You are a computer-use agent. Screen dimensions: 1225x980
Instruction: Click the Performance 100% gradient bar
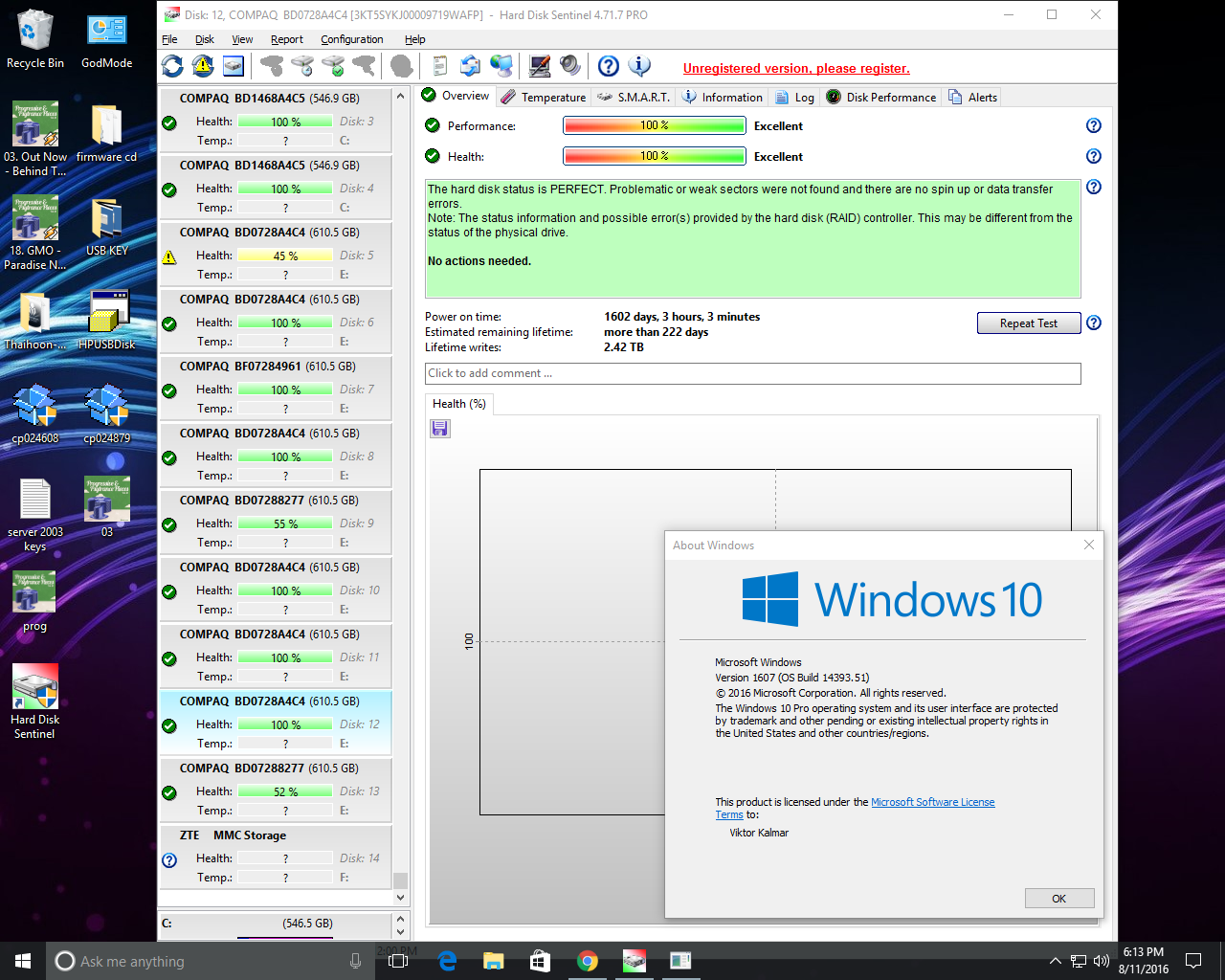point(655,125)
